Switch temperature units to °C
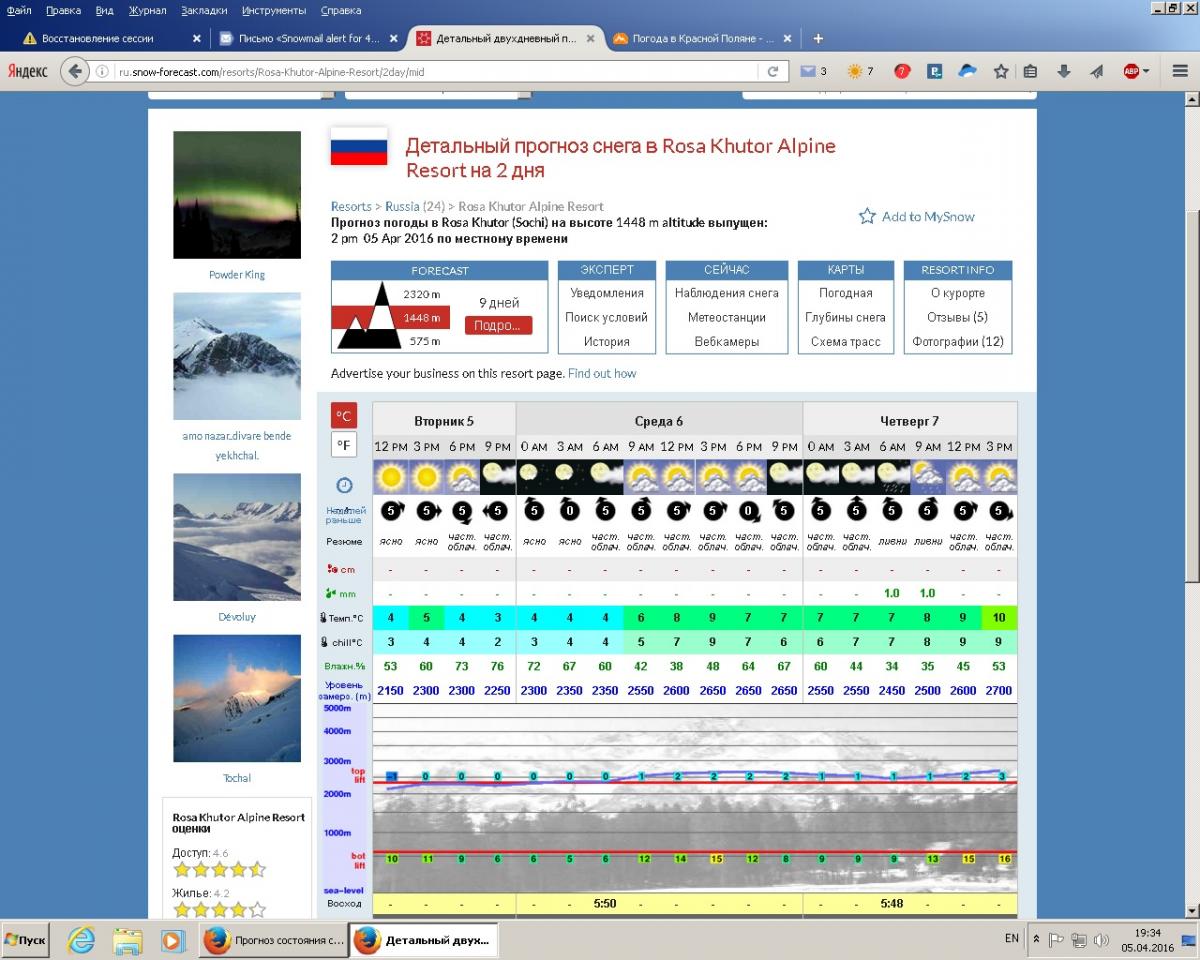 344,415
